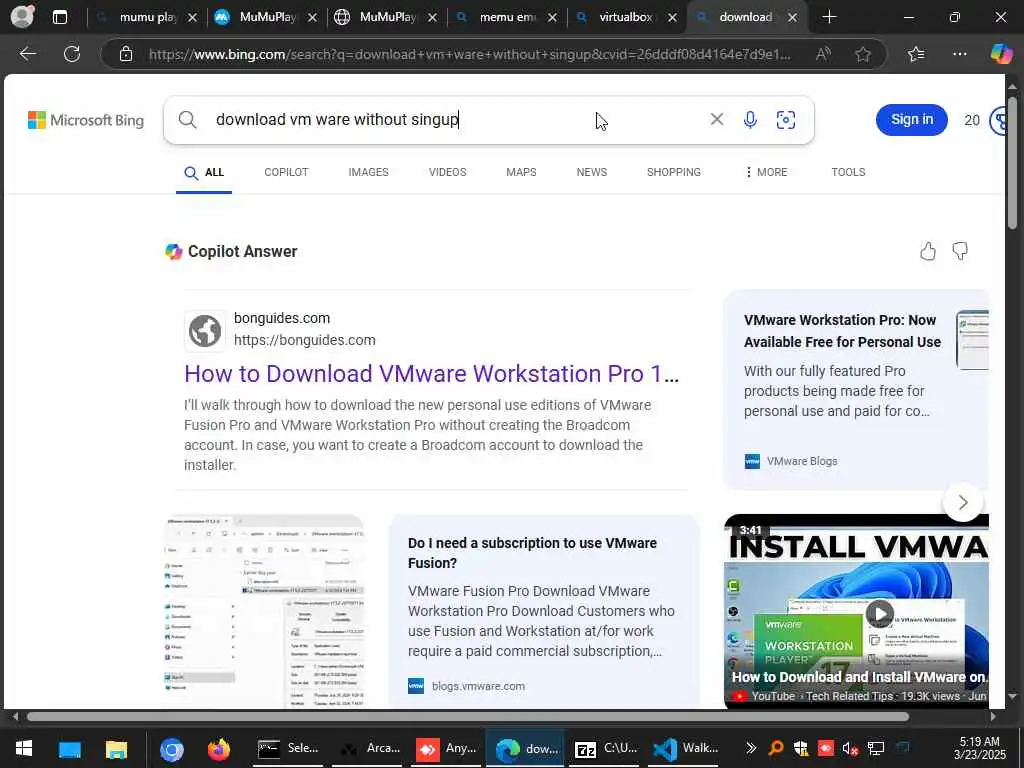Screen dimensions: 1024x768
Task: Select the ALL results tab
Action: (204, 172)
